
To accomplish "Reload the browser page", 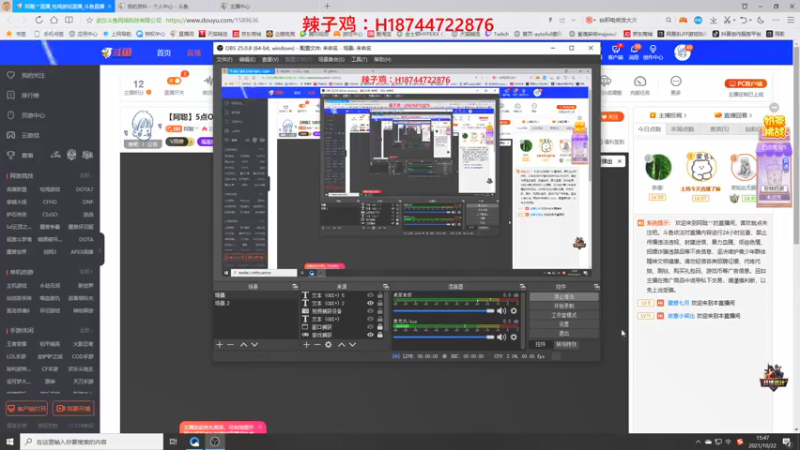I will pyautogui.click(x=39, y=20).
